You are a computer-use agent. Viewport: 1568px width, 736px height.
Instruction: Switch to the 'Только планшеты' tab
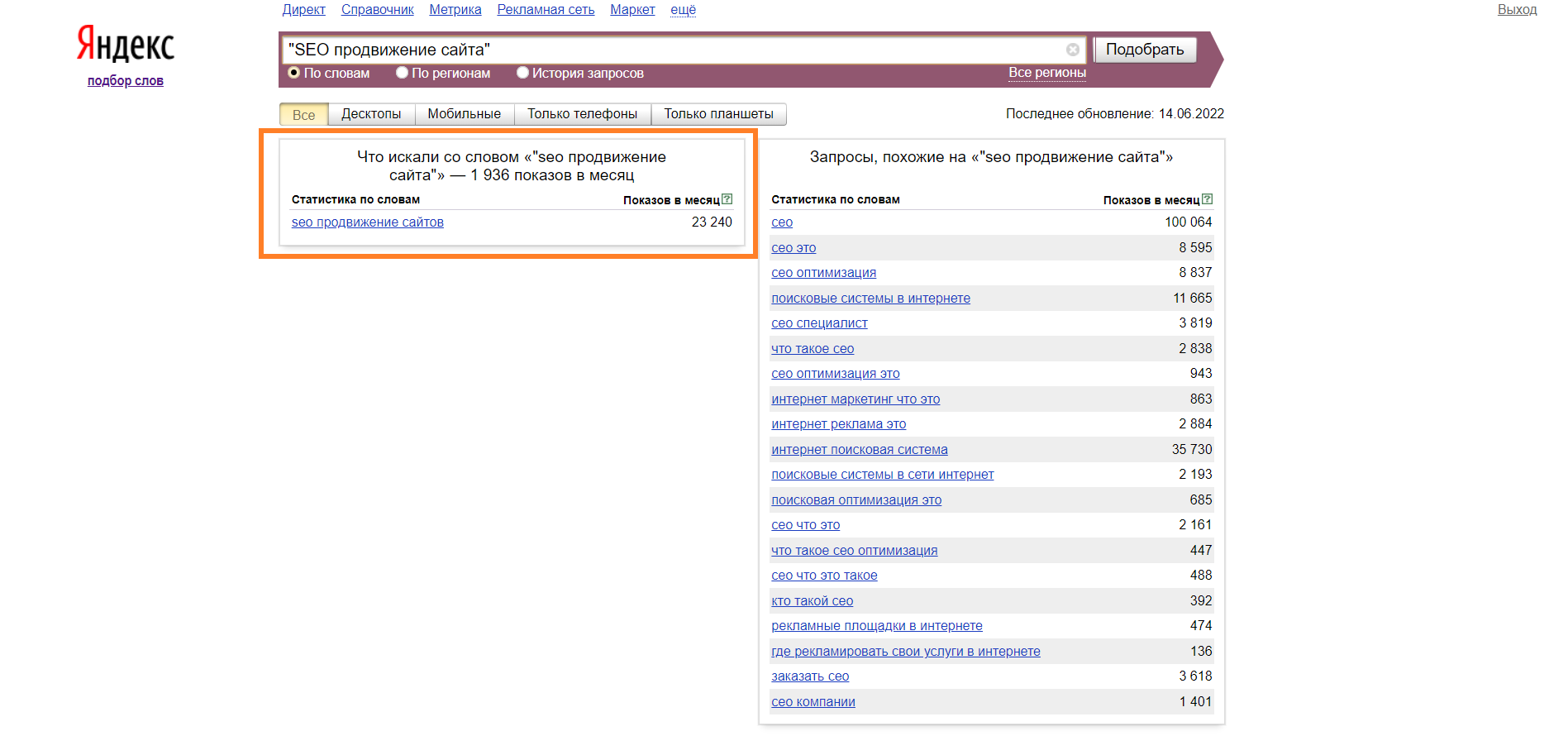pyautogui.click(x=719, y=114)
